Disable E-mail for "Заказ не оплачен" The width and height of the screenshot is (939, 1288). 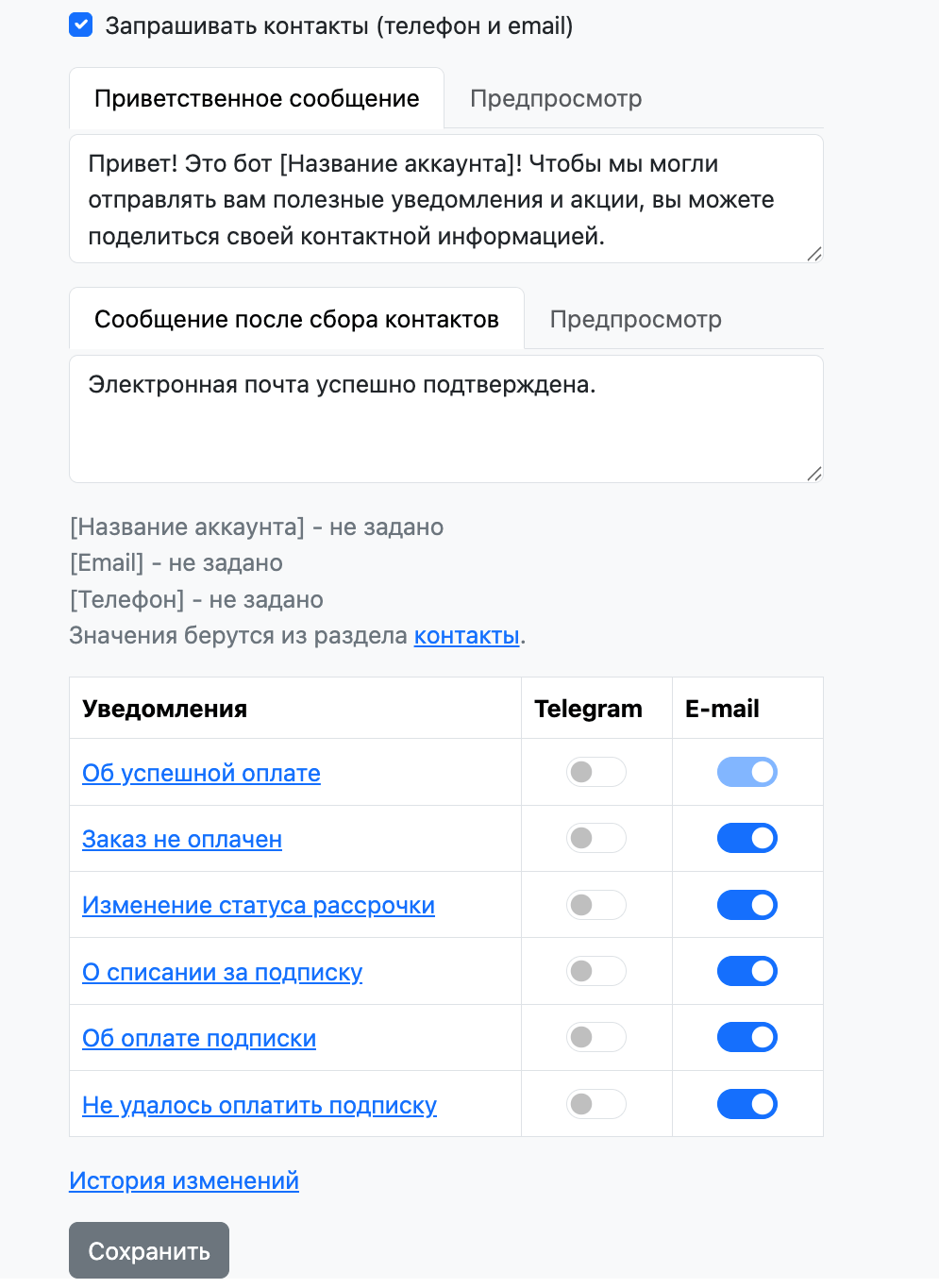point(747,838)
